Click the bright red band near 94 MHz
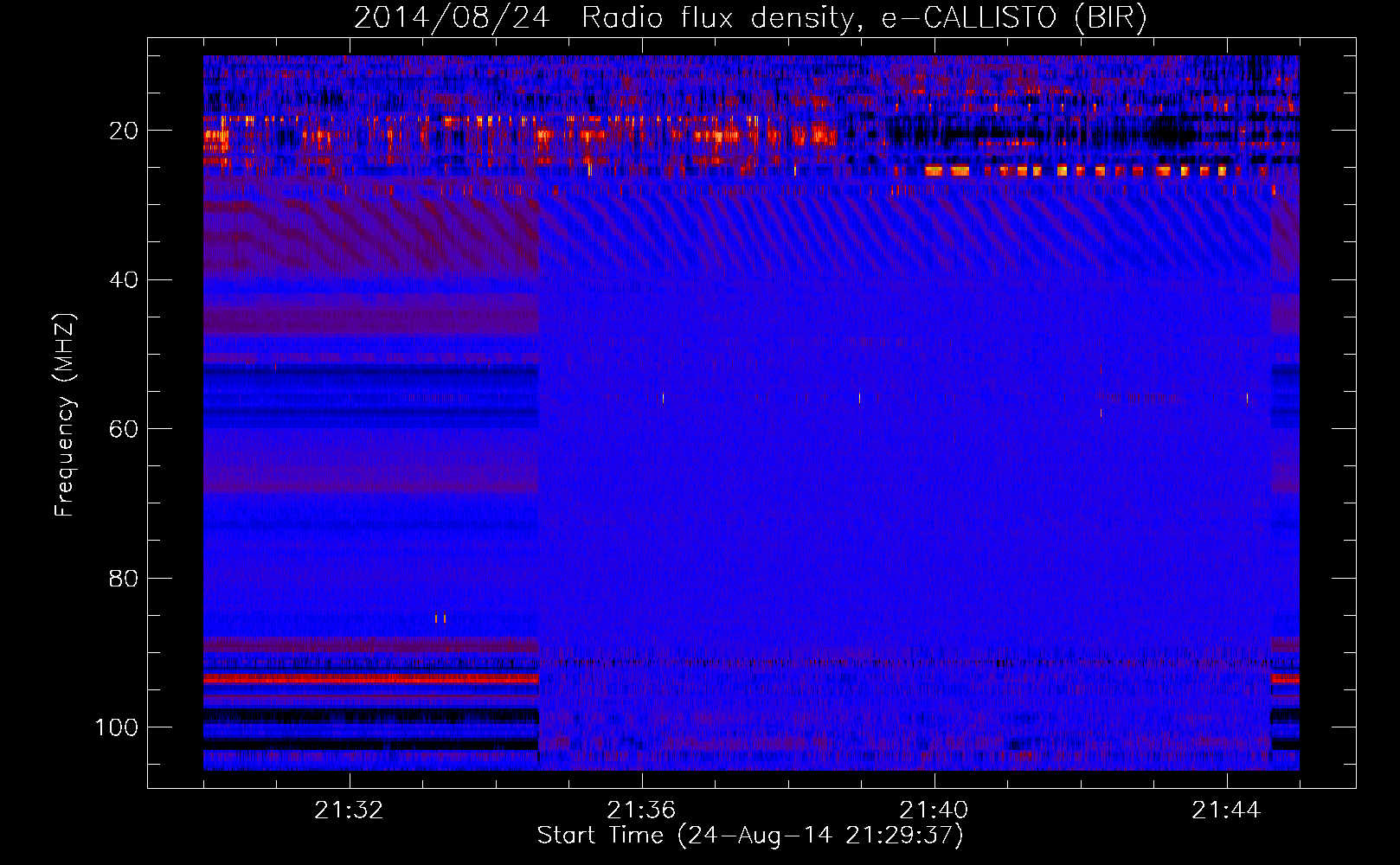 tap(371, 680)
